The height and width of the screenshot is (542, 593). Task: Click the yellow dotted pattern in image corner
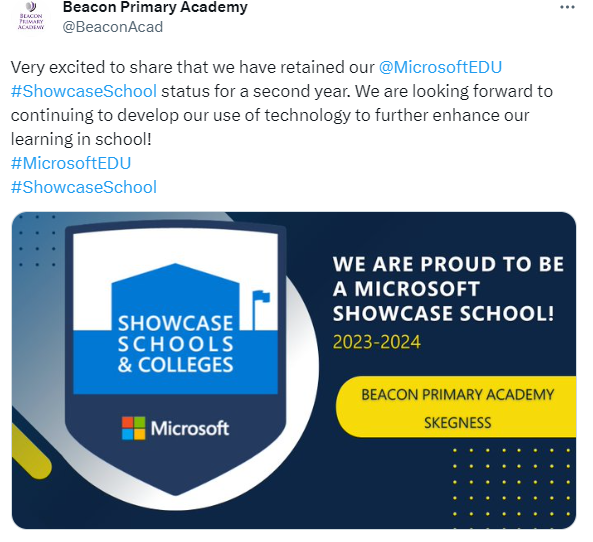pos(512,482)
